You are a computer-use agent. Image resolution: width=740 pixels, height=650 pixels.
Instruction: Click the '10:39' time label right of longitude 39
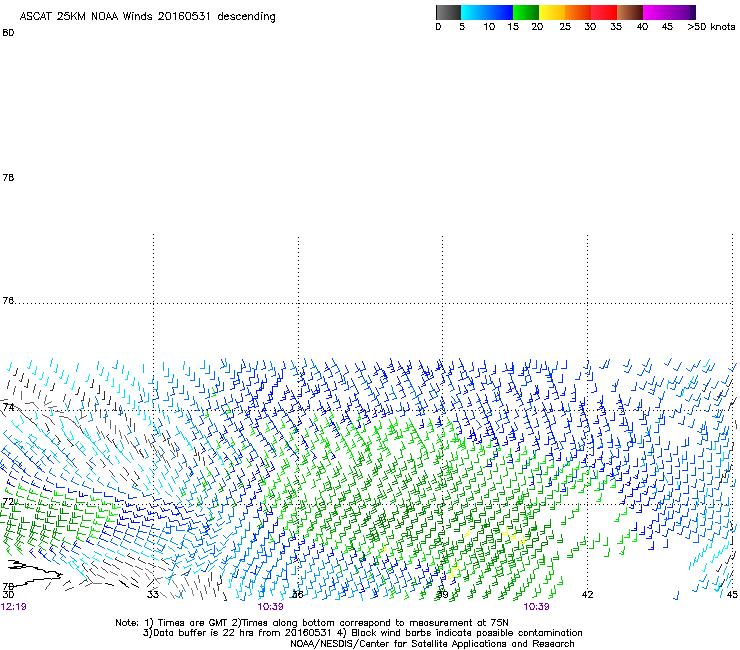537,607
